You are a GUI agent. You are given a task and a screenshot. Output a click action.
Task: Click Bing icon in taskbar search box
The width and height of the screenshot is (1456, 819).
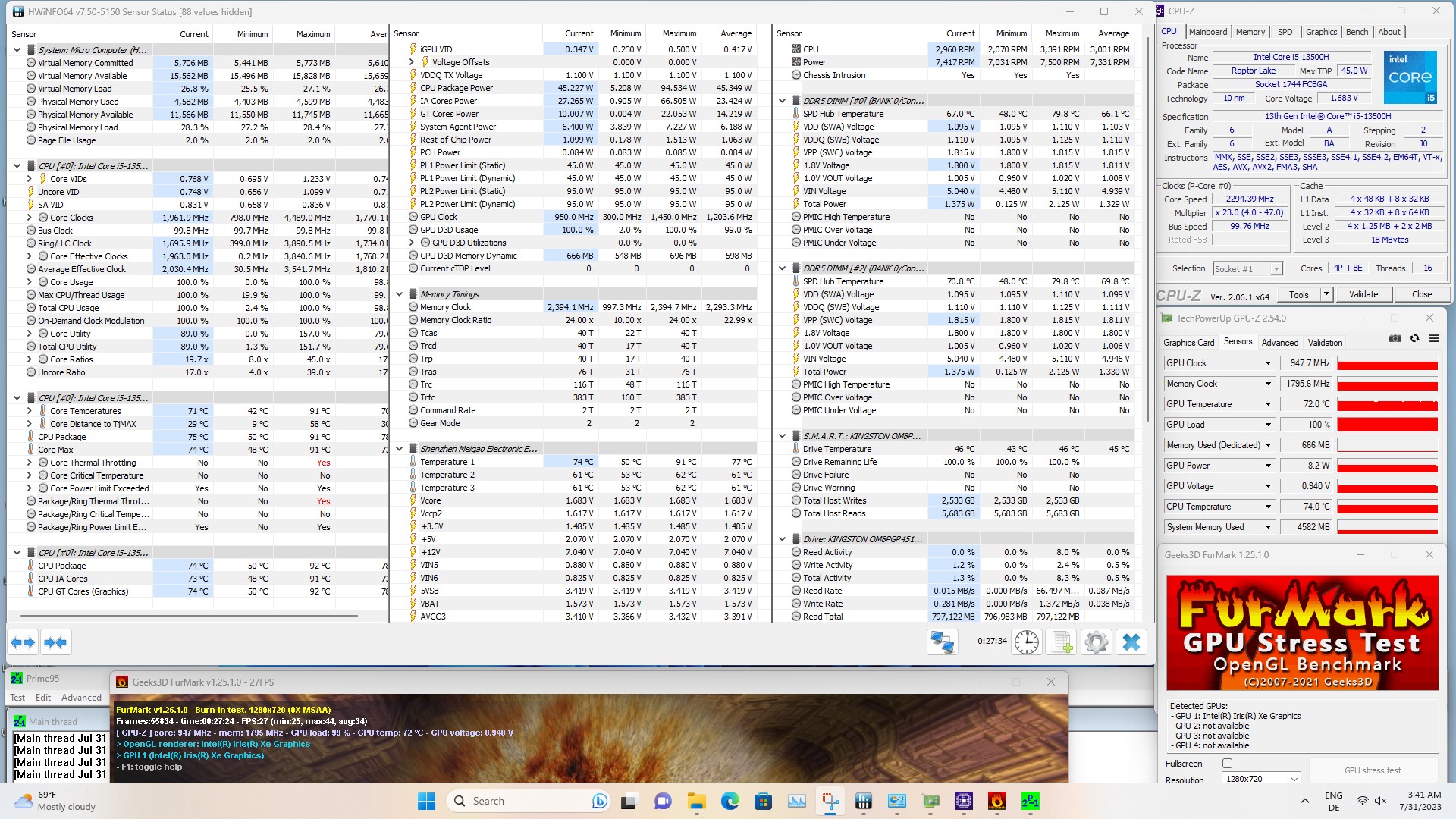pos(599,801)
